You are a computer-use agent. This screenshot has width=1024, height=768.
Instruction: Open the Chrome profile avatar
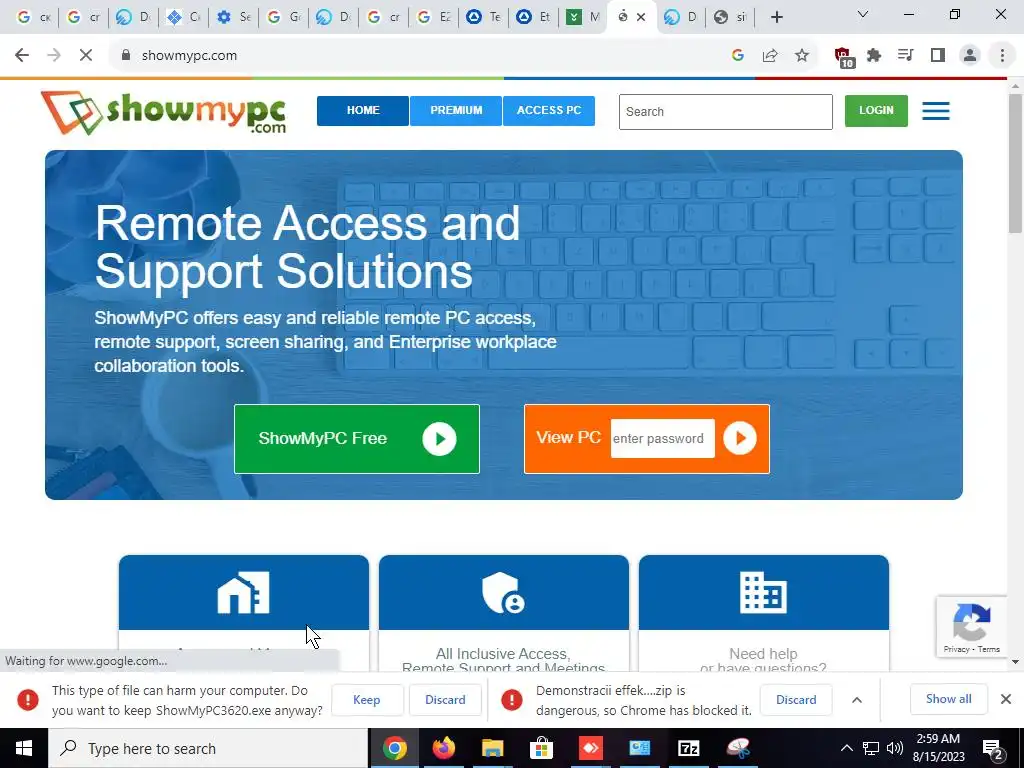tap(970, 56)
